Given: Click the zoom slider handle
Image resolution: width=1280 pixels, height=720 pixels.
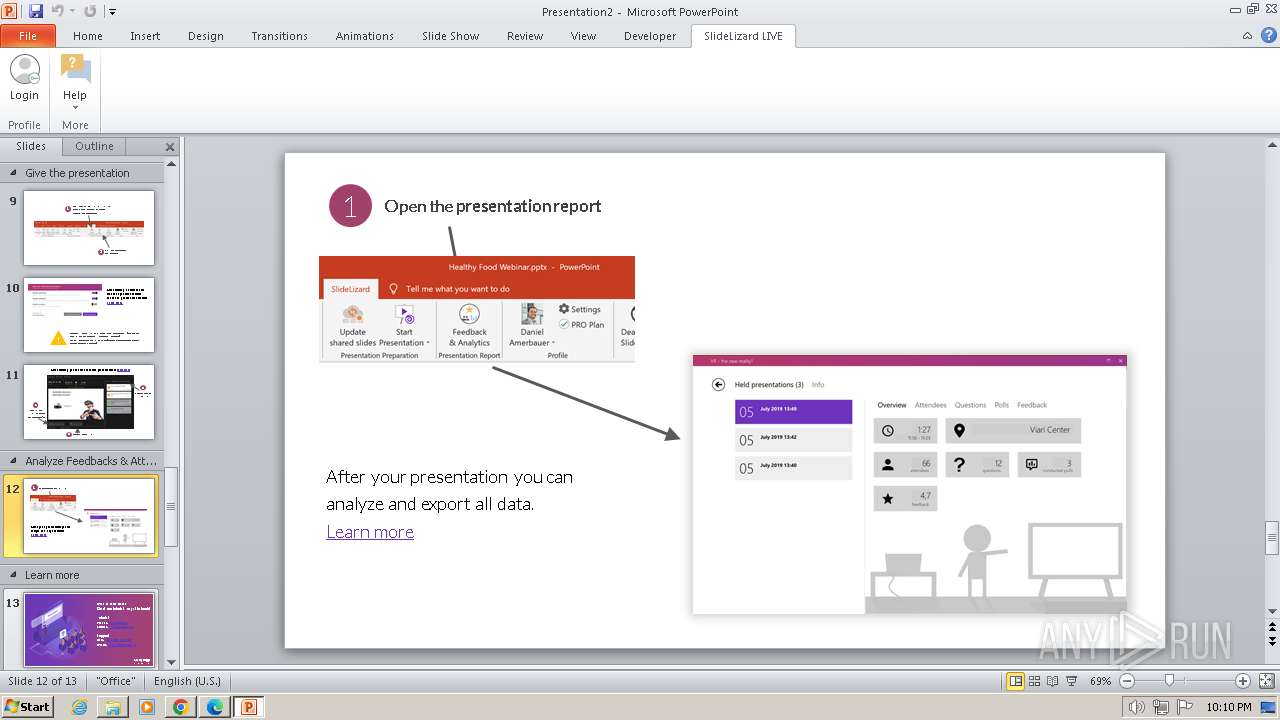Looking at the screenshot, I should click(x=1169, y=681).
